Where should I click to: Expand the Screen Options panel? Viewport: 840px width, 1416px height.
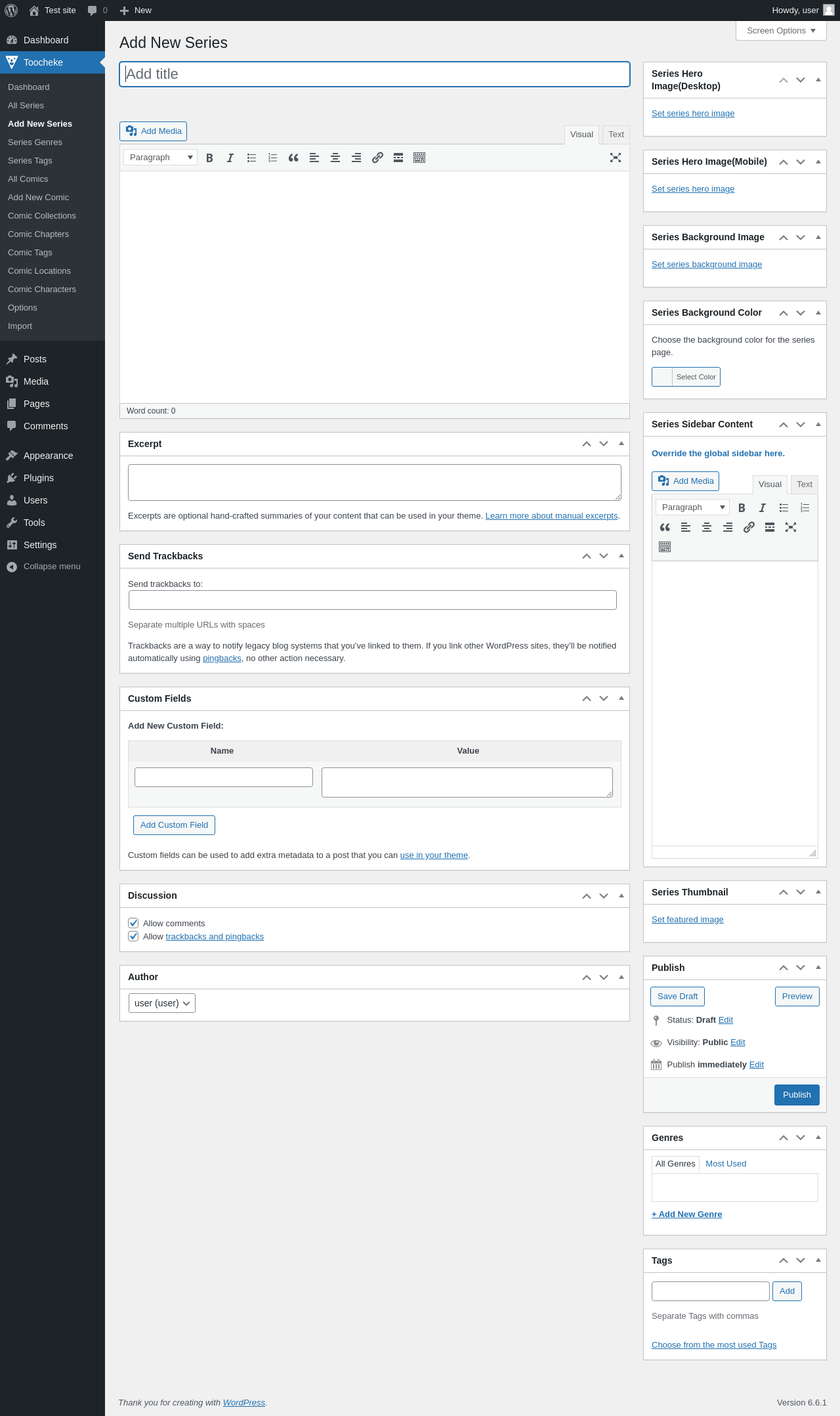click(x=781, y=31)
